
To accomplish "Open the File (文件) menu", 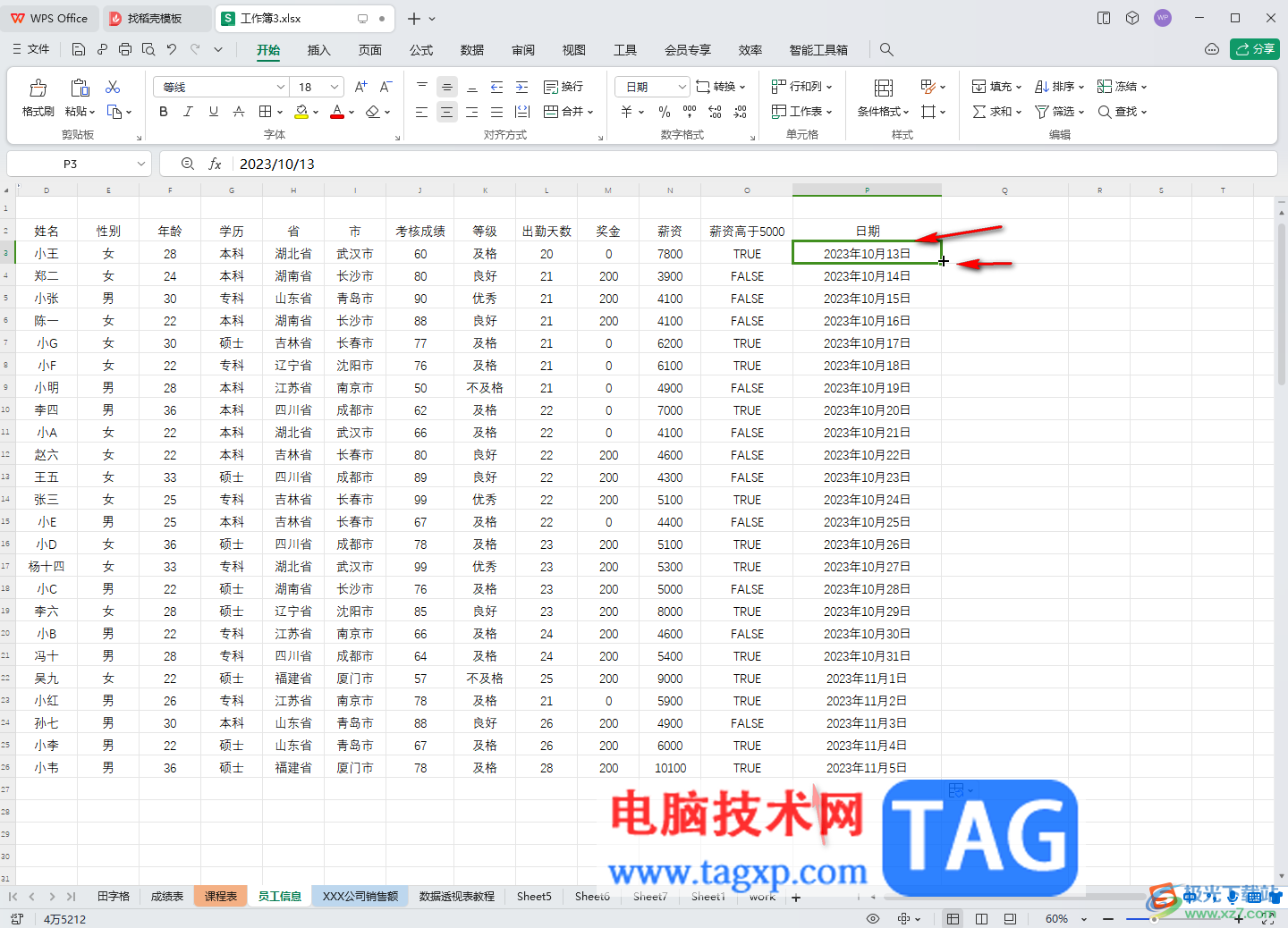I will pos(31,49).
